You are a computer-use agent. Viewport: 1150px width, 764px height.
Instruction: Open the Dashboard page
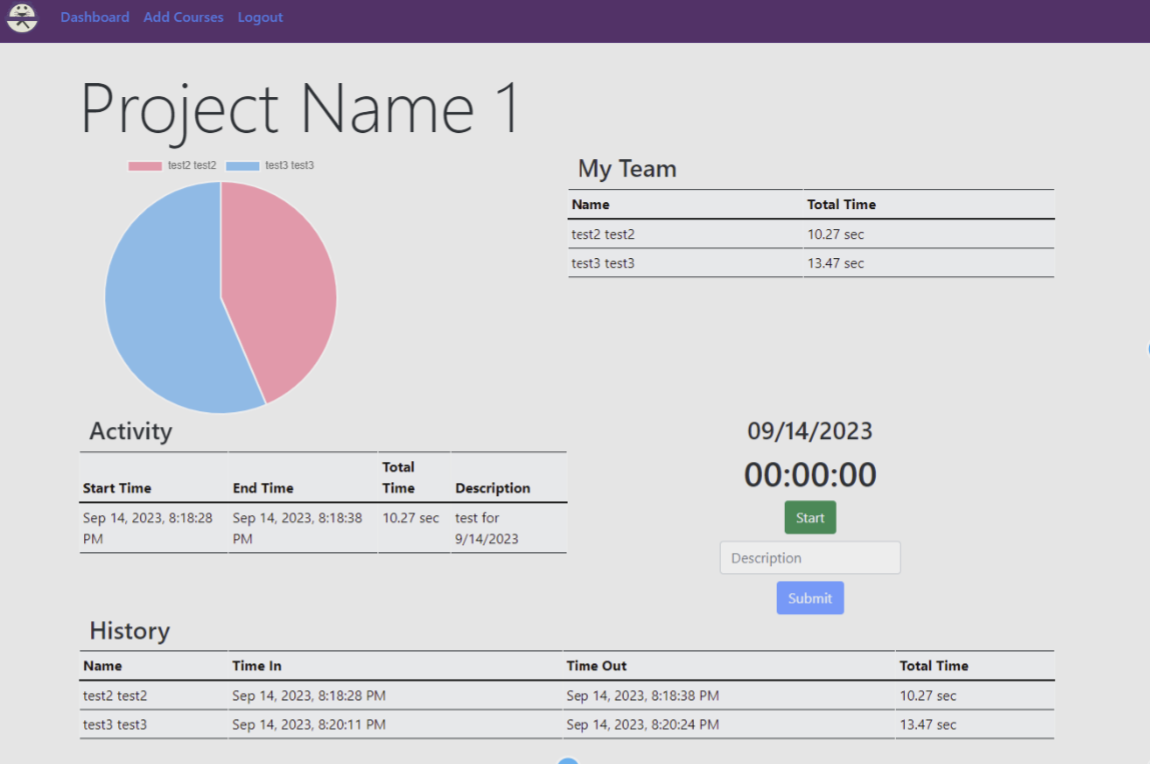95,17
